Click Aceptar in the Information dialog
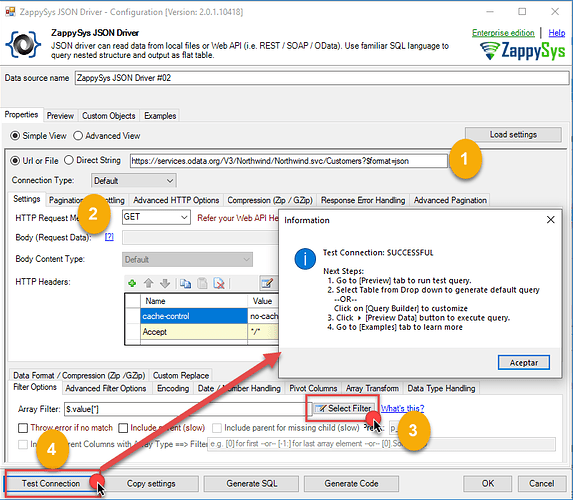Viewport: 573px width, 500px height. click(524, 363)
